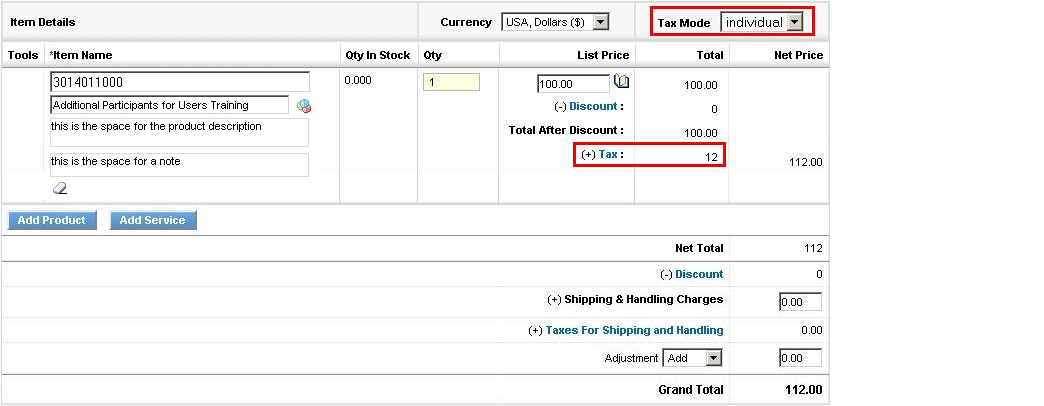This screenshot has height=406, width=1044.
Task: Click the Item Details heading
Action: pyautogui.click(x=43, y=22)
